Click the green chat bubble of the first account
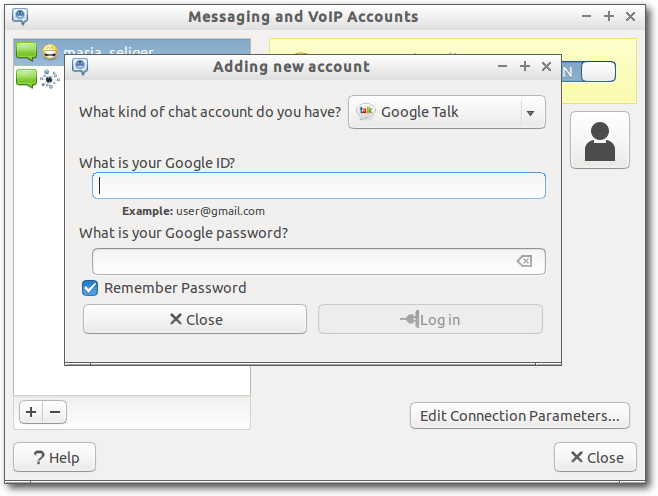The image size is (658, 496). (26, 52)
